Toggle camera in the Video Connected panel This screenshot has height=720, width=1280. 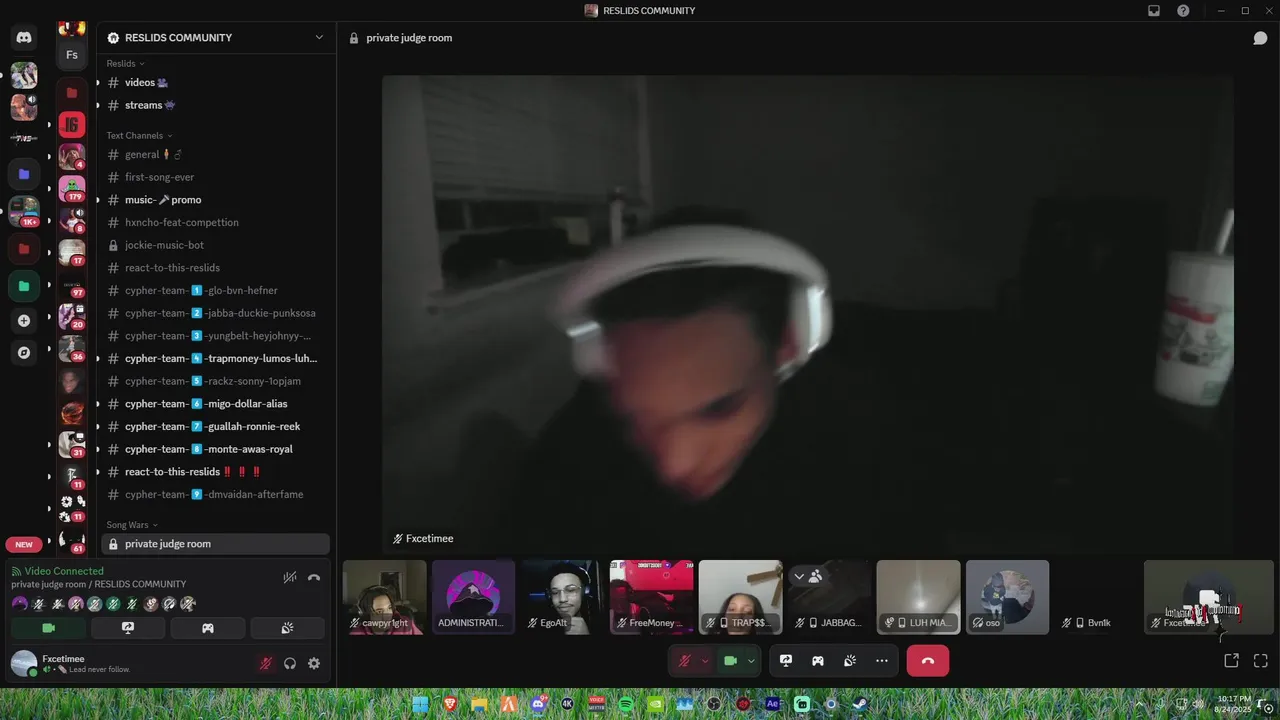click(x=48, y=628)
